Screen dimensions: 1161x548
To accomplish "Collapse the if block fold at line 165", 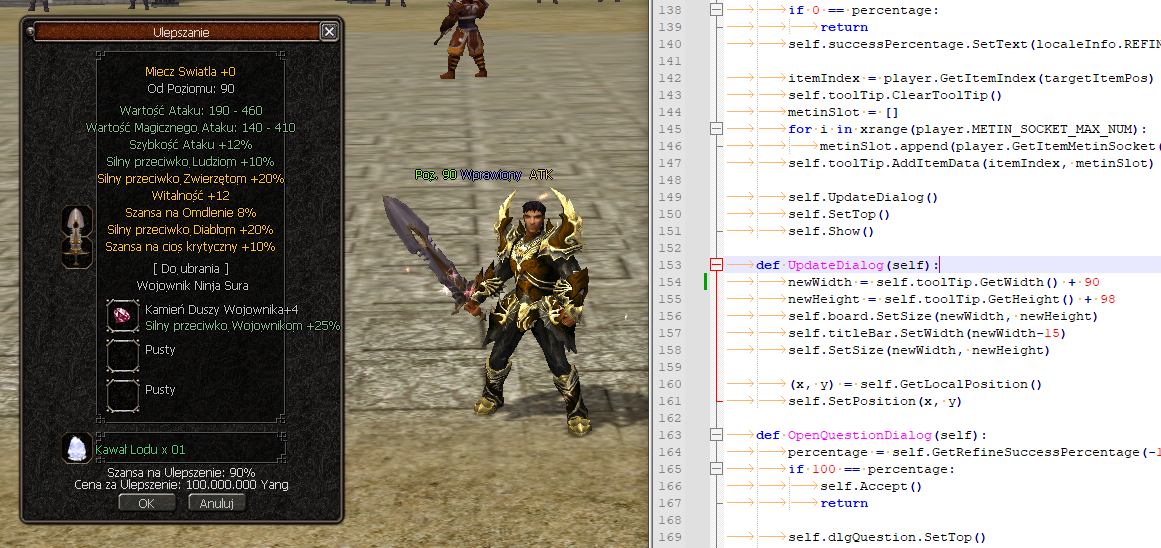I will 716,469.
